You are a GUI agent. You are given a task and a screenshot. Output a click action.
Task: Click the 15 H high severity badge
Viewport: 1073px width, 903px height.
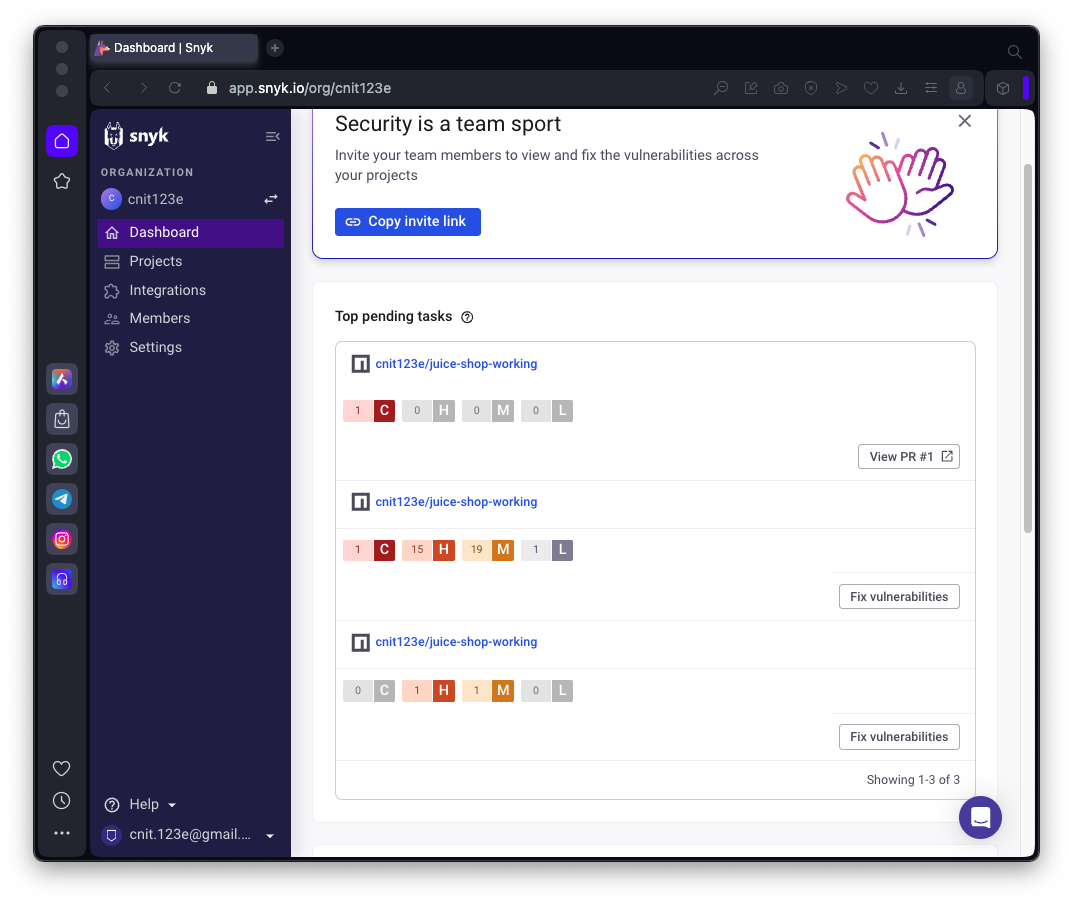click(428, 550)
